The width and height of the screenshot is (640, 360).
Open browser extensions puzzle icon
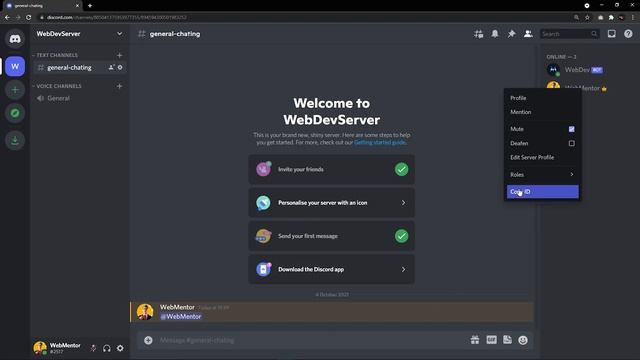[x=611, y=18]
